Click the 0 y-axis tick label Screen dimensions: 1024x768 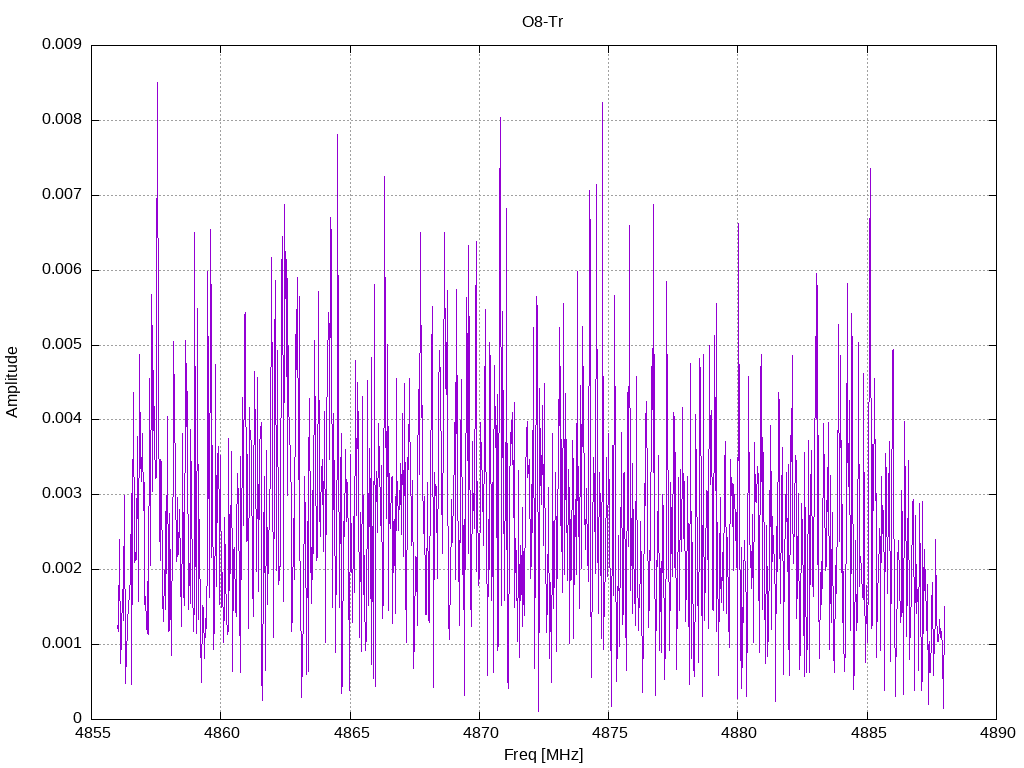point(78,718)
